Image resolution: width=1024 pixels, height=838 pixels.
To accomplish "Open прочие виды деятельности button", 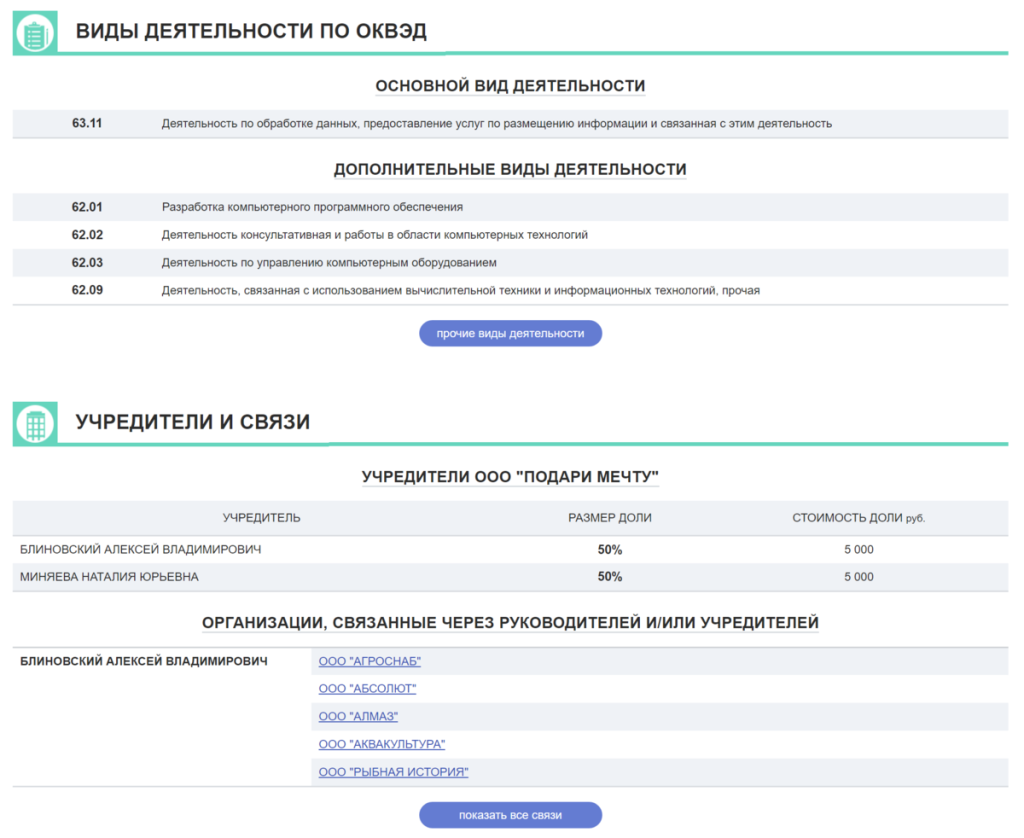I will click(x=510, y=333).
